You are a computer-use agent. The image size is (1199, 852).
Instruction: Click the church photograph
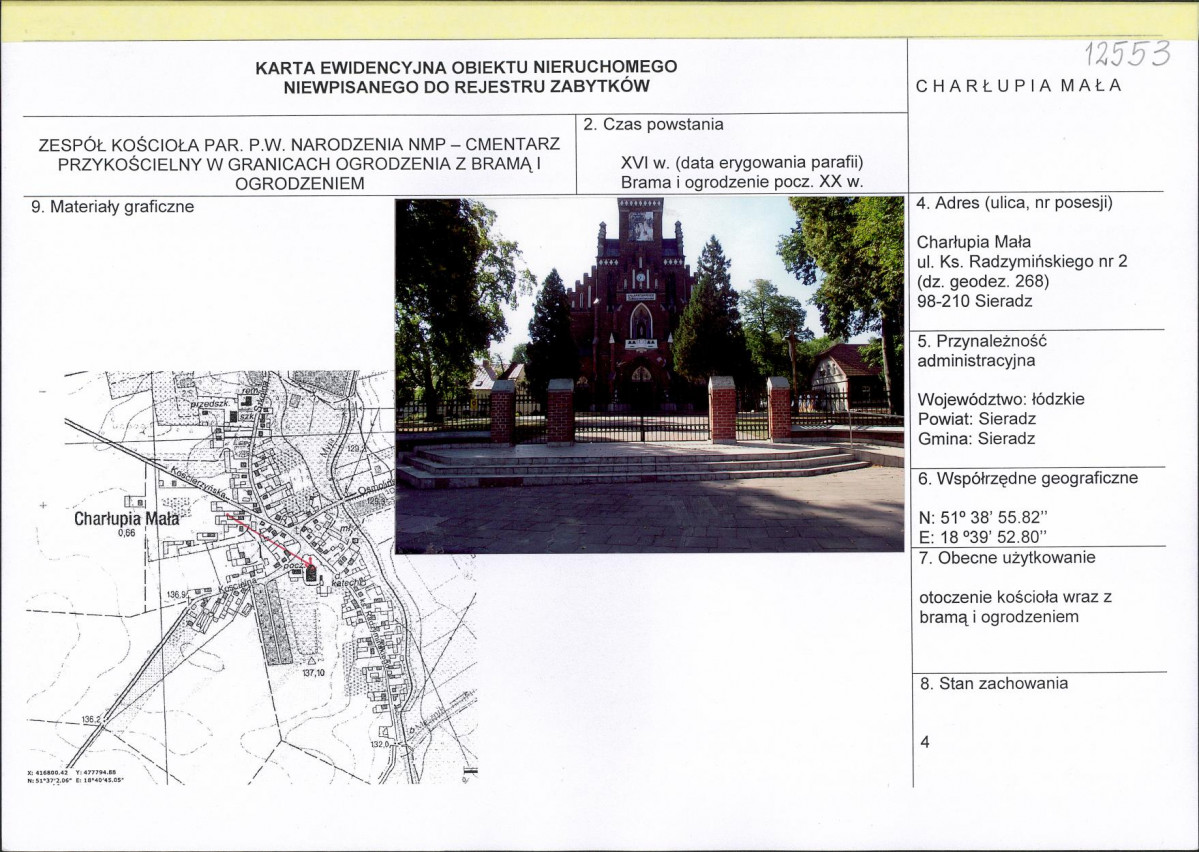(649, 375)
